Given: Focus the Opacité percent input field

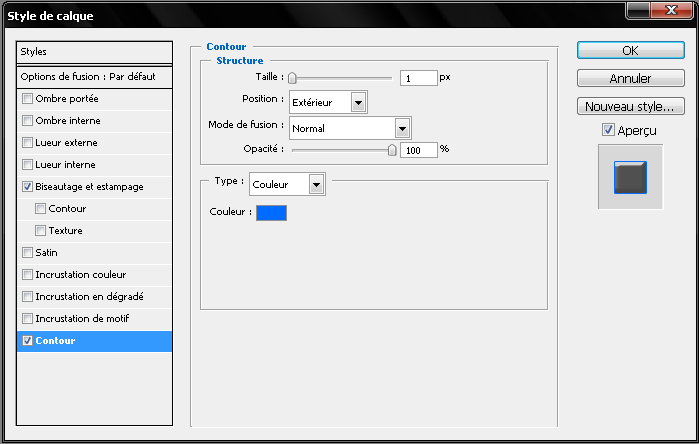Looking at the screenshot, I should click(x=419, y=150).
